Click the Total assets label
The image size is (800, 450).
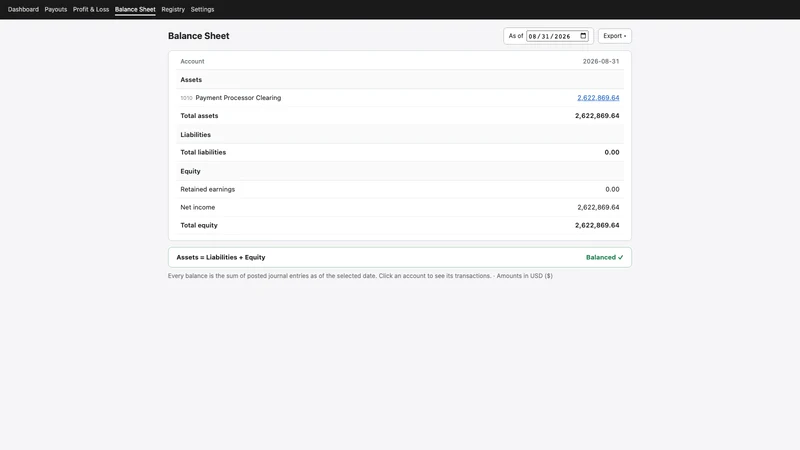199,116
